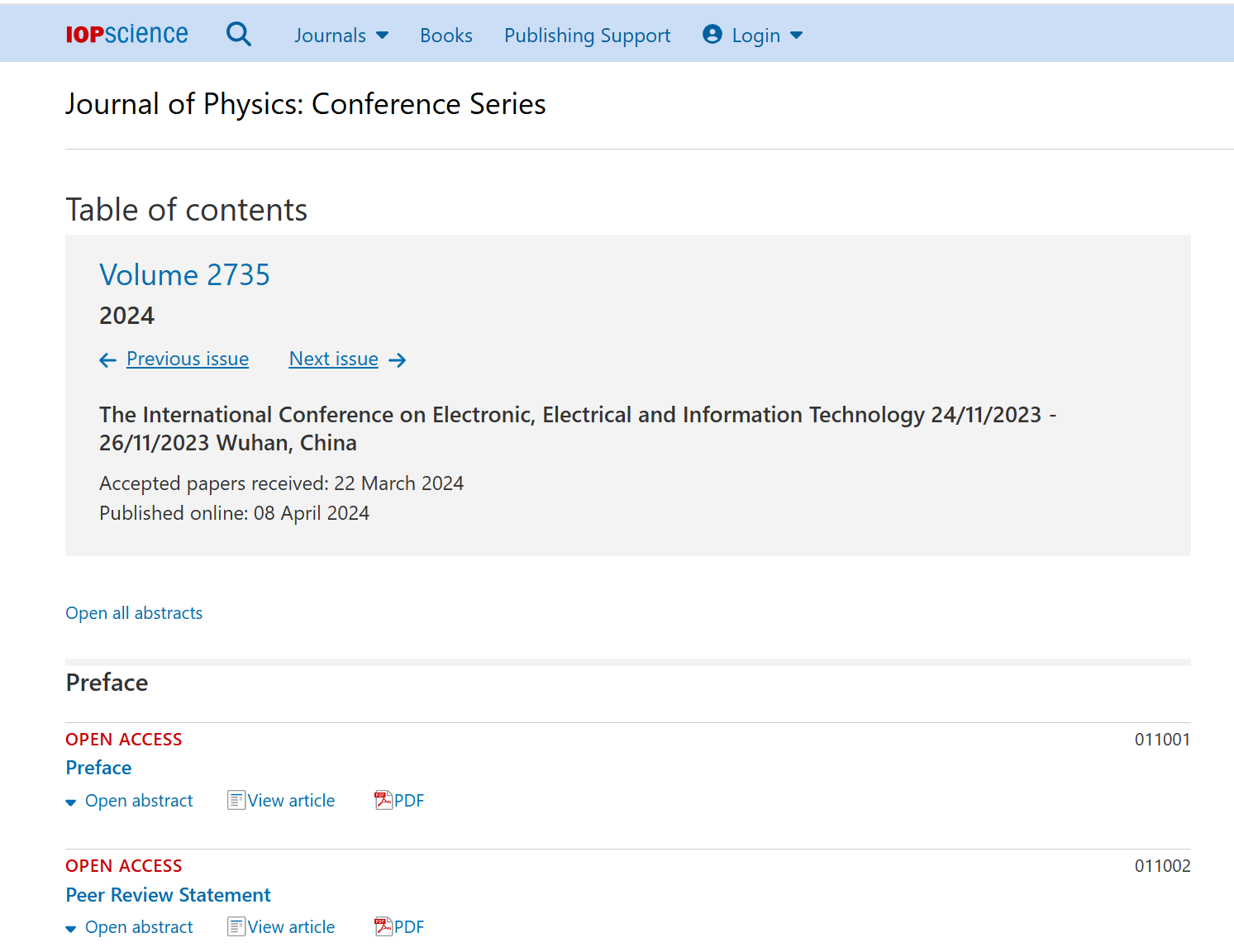Click the Table of contents heading

coord(187,210)
